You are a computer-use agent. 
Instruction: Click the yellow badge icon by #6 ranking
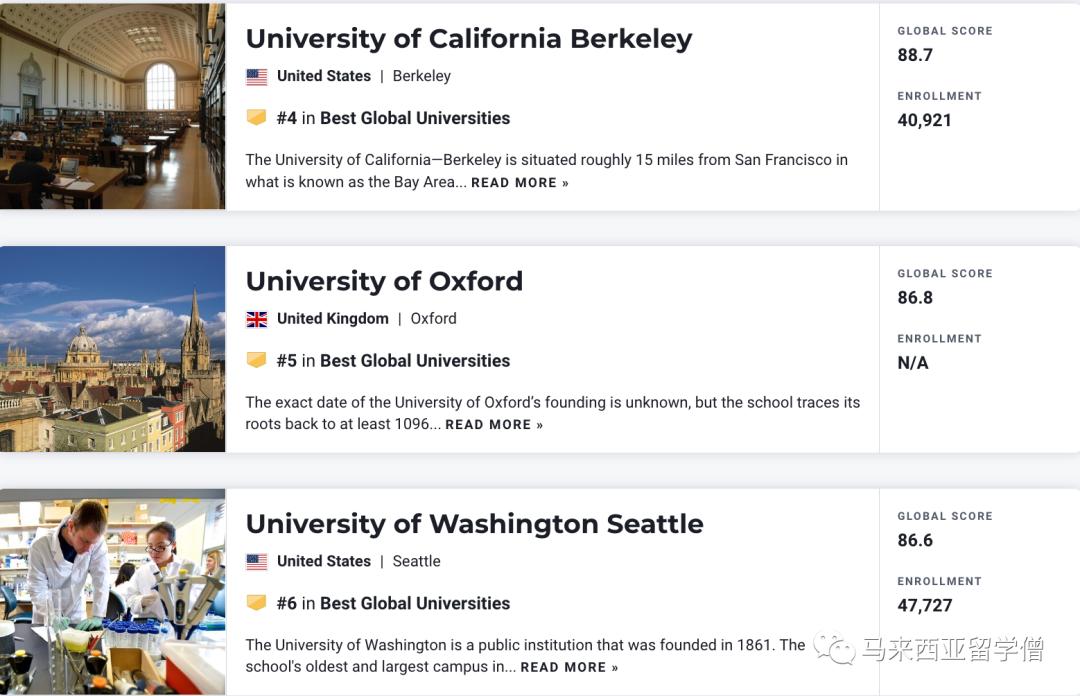click(x=256, y=604)
